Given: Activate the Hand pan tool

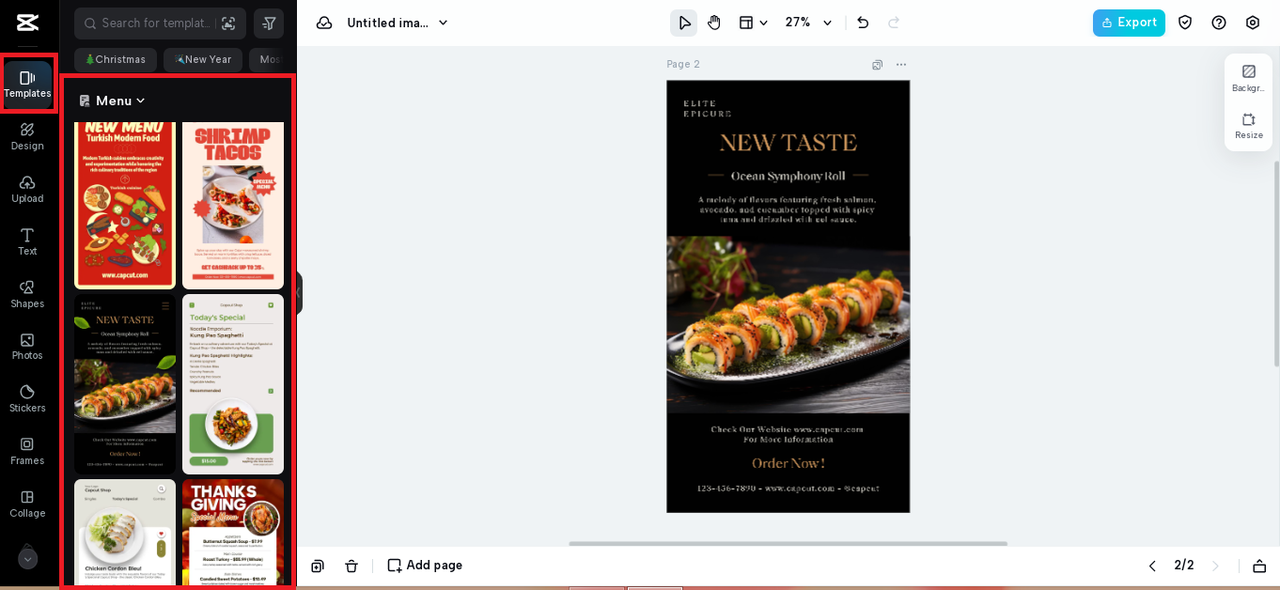Looking at the screenshot, I should point(714,23).
